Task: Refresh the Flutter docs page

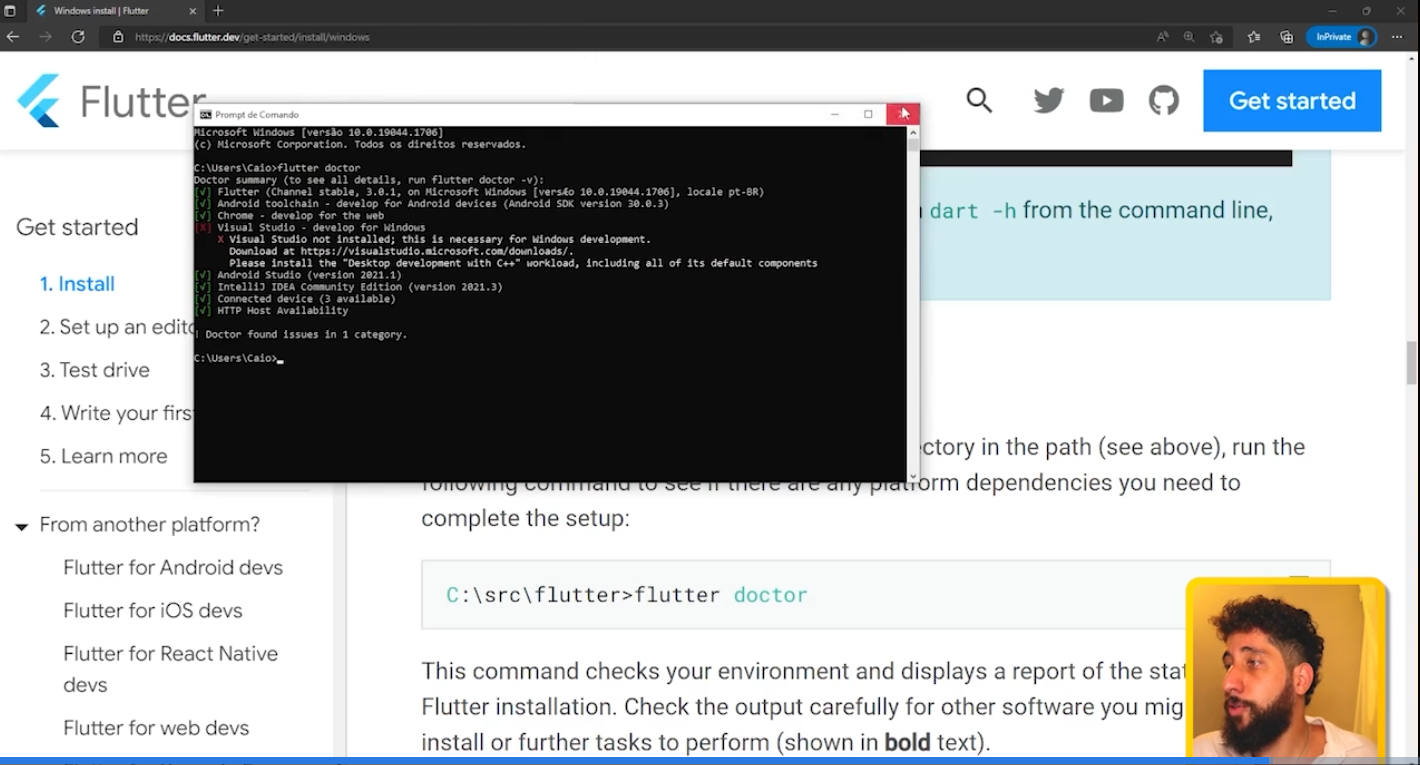Action: pyautogui.click(x=78, y=37)
